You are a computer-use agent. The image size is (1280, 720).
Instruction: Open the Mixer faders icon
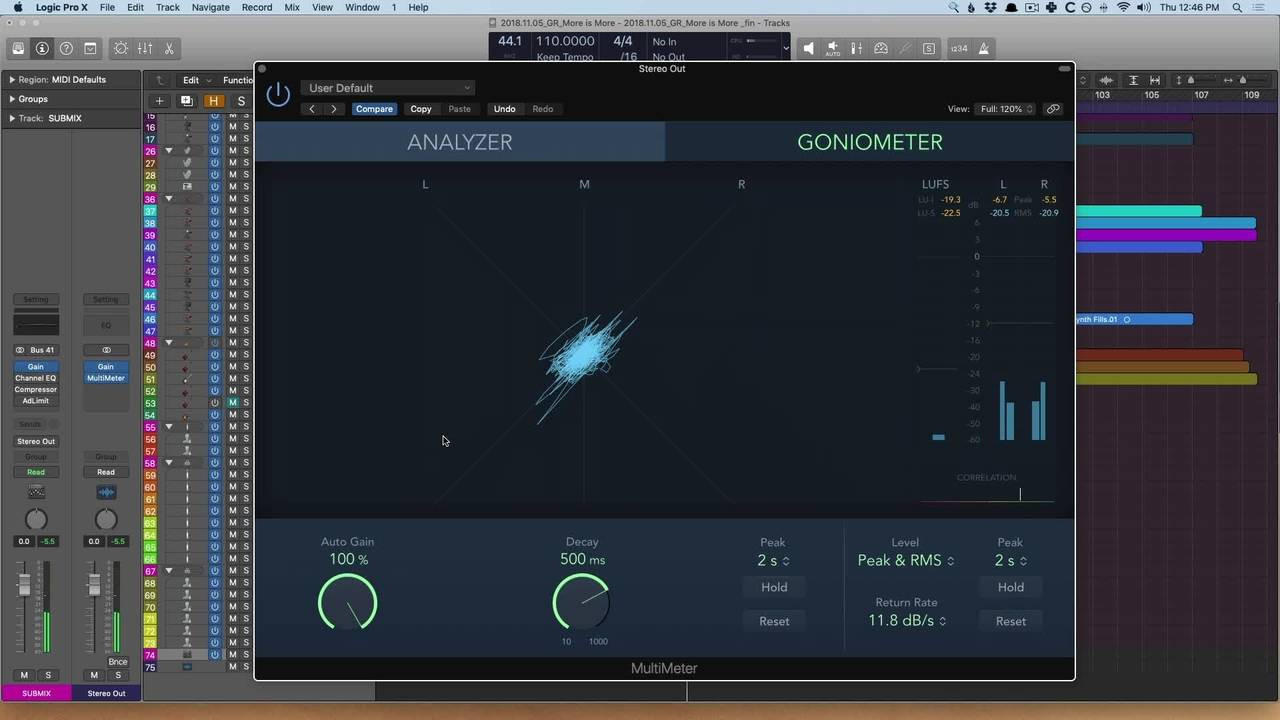145,48
